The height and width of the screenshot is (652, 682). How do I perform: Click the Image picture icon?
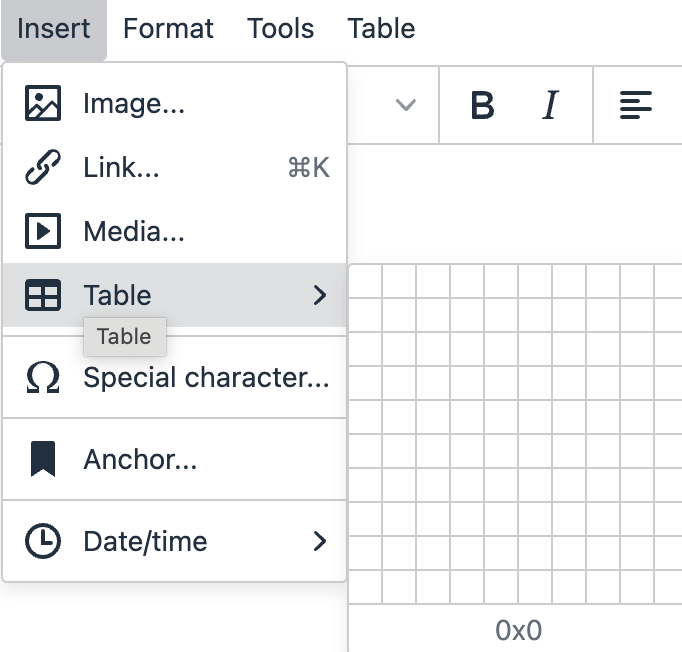43,103
